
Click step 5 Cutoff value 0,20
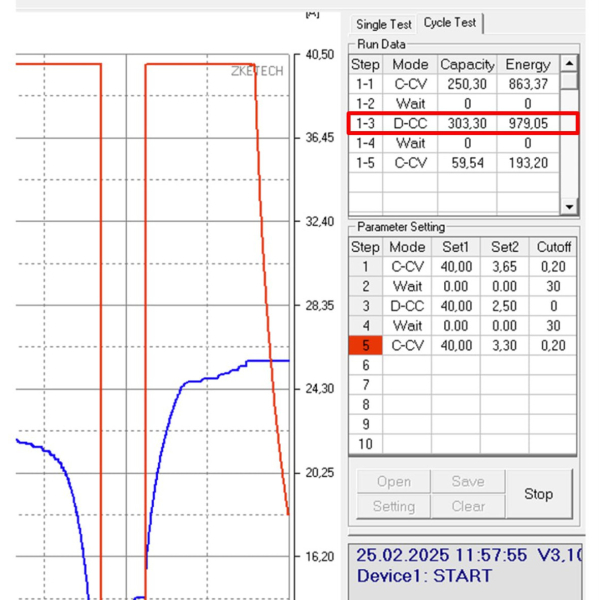pos(553,346)
